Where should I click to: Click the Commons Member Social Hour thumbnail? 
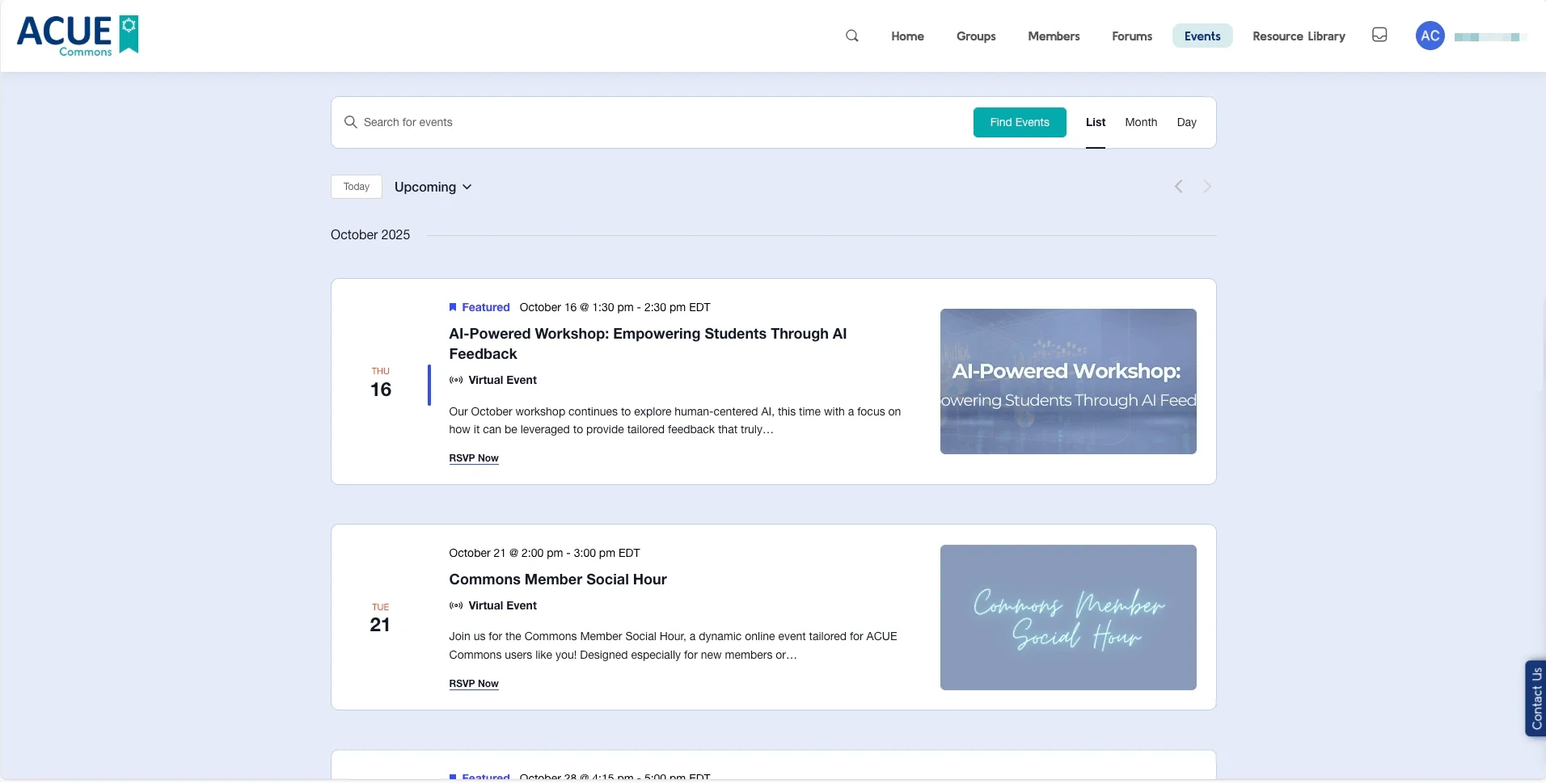1067,618
